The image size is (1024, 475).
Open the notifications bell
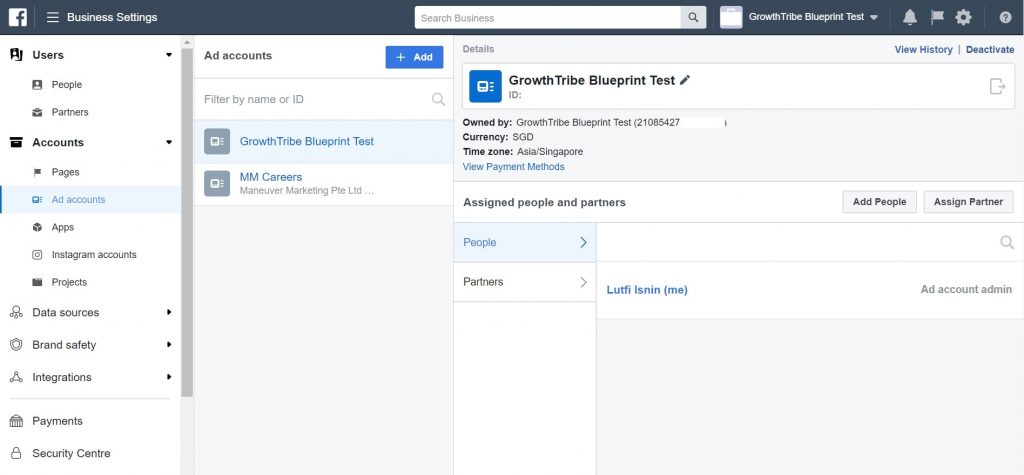point(910,18)
